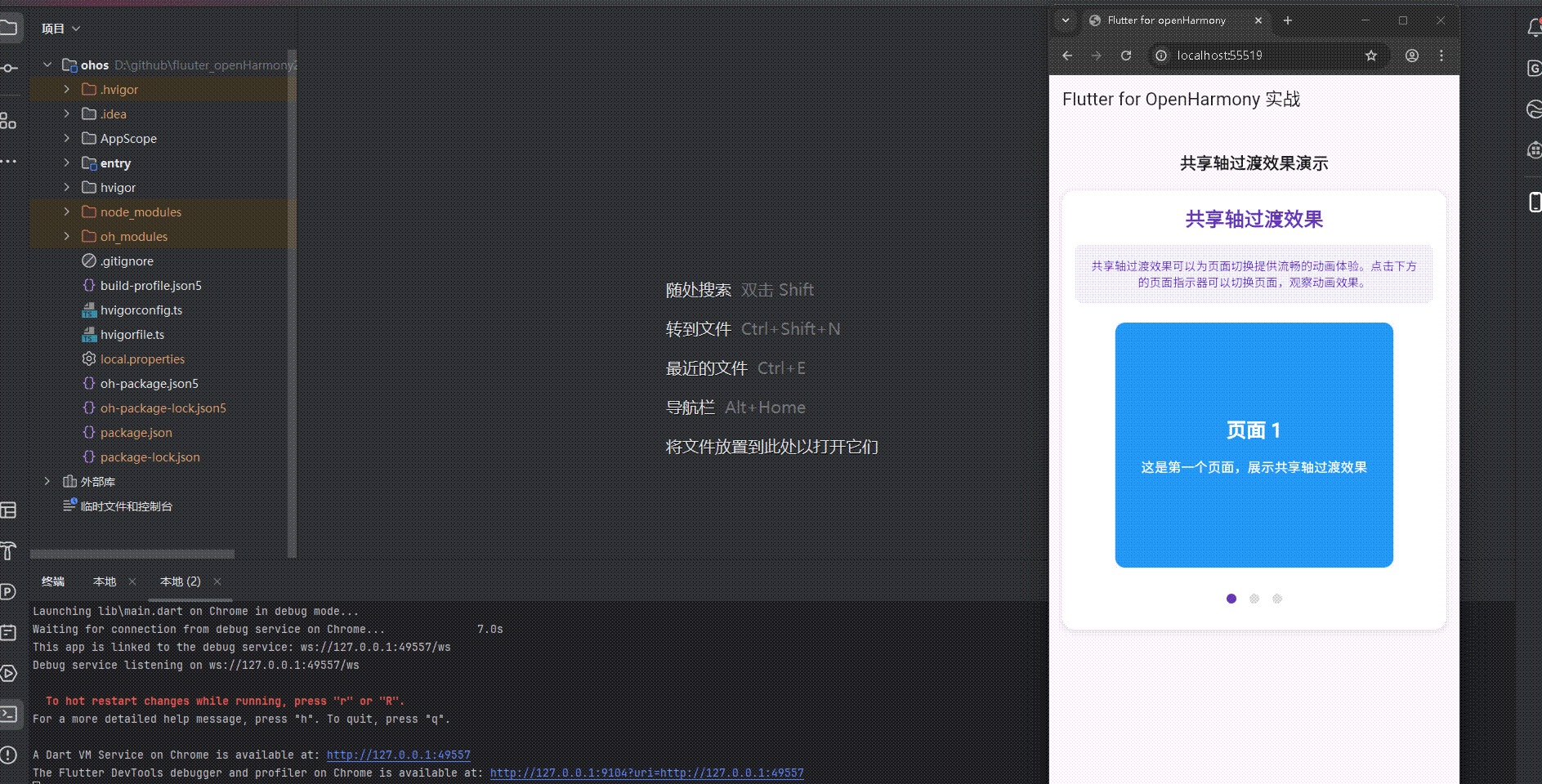This screenshot has height=784, width=1542.
Task: Select page 3 indicator dot
Action: pos(1276,599)
